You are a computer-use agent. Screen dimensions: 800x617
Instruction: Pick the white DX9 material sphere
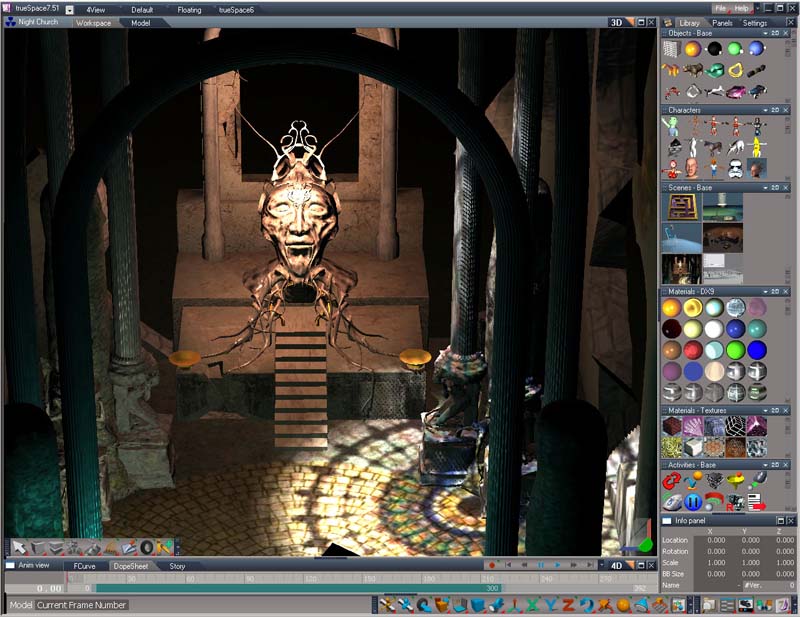point(714,329)
